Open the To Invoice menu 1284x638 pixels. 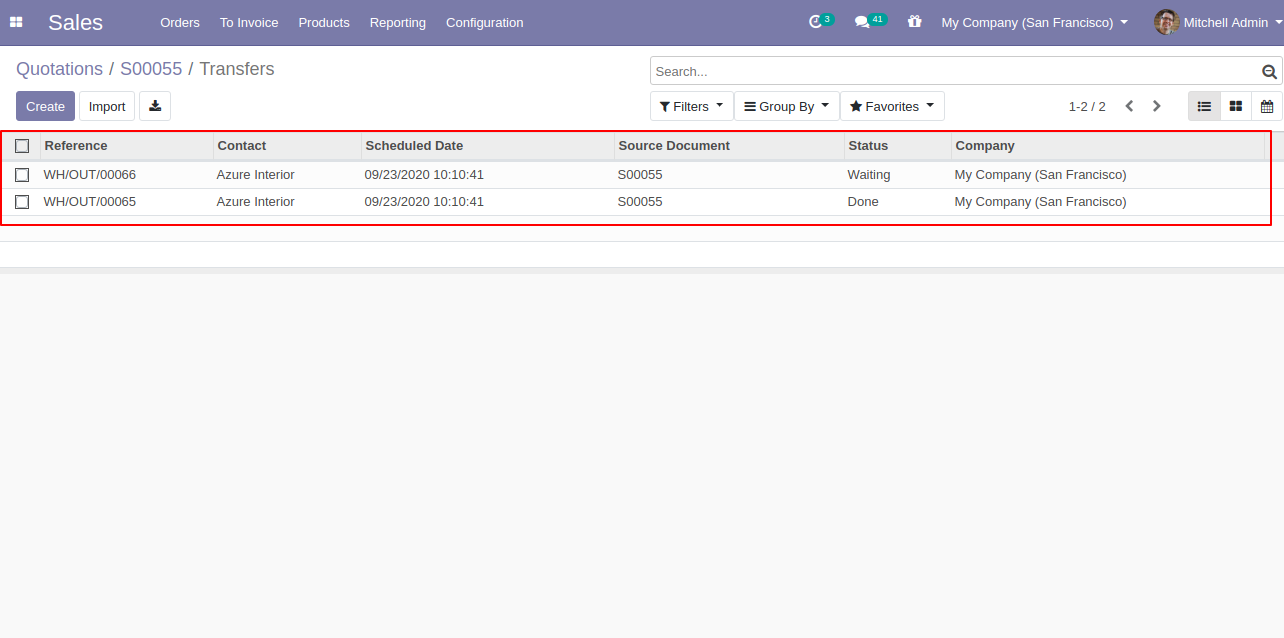pyautogui.click(x=249, y=22)
